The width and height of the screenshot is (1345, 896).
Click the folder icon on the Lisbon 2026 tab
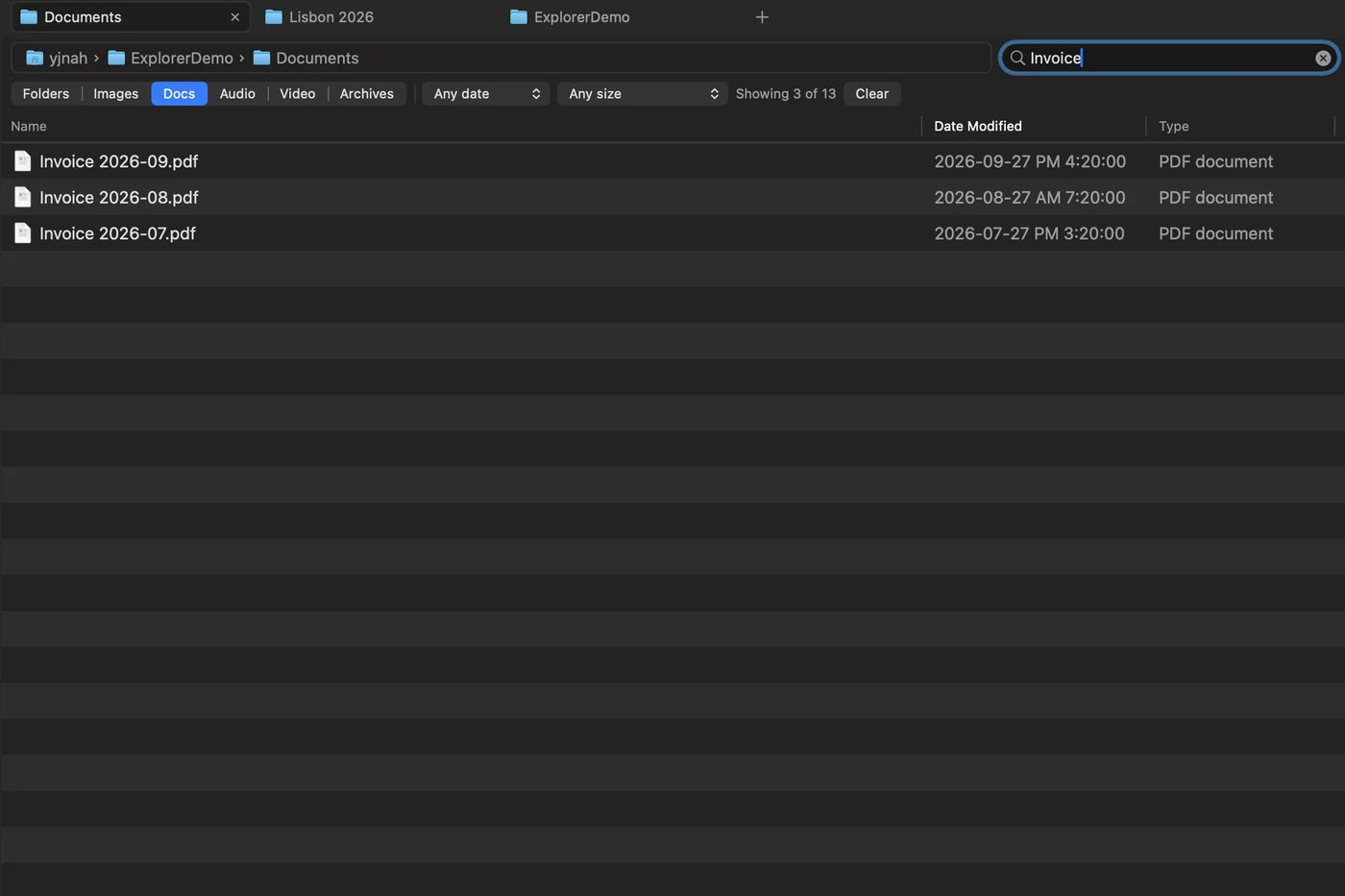point(274,17)
